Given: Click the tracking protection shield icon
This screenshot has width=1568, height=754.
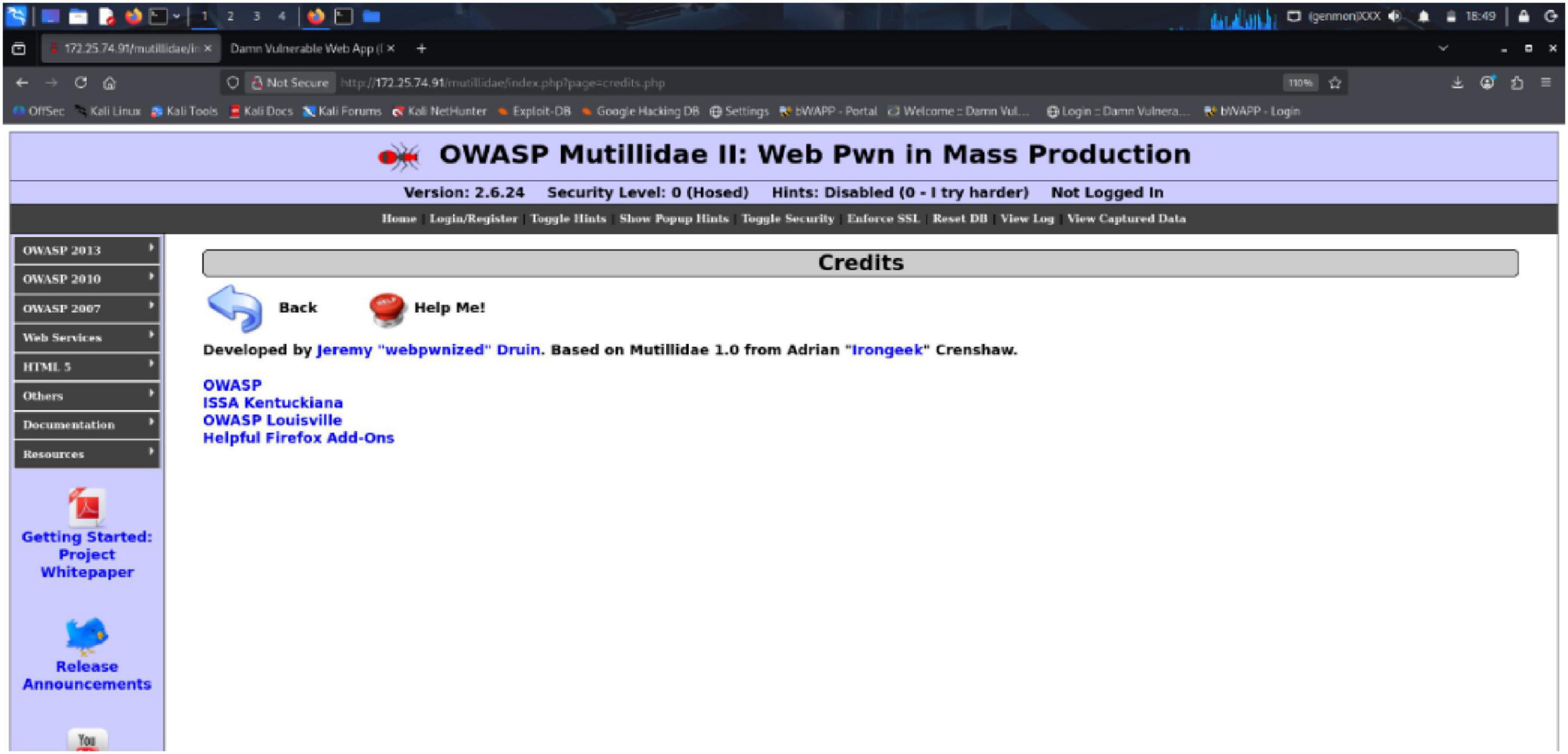Looking at the screenshot, I should pos(232,83).
